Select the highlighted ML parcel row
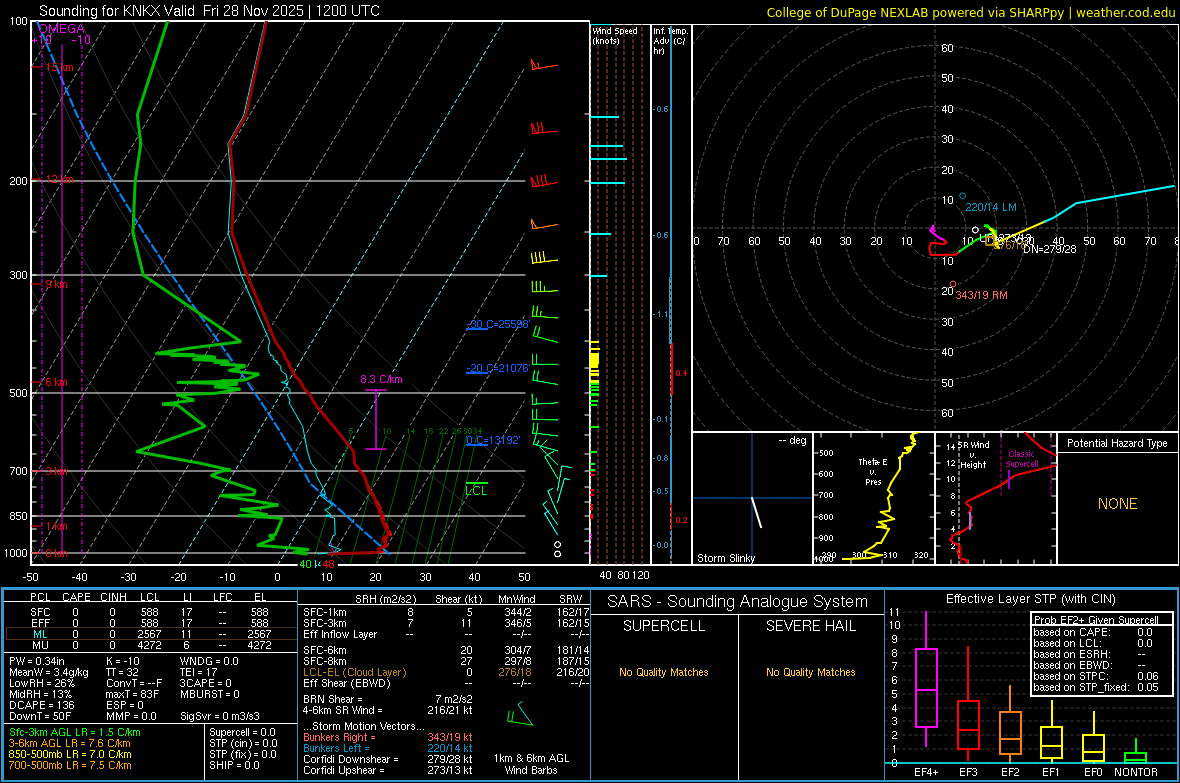This screenshot has width=1180, height=783. point(151,634)
